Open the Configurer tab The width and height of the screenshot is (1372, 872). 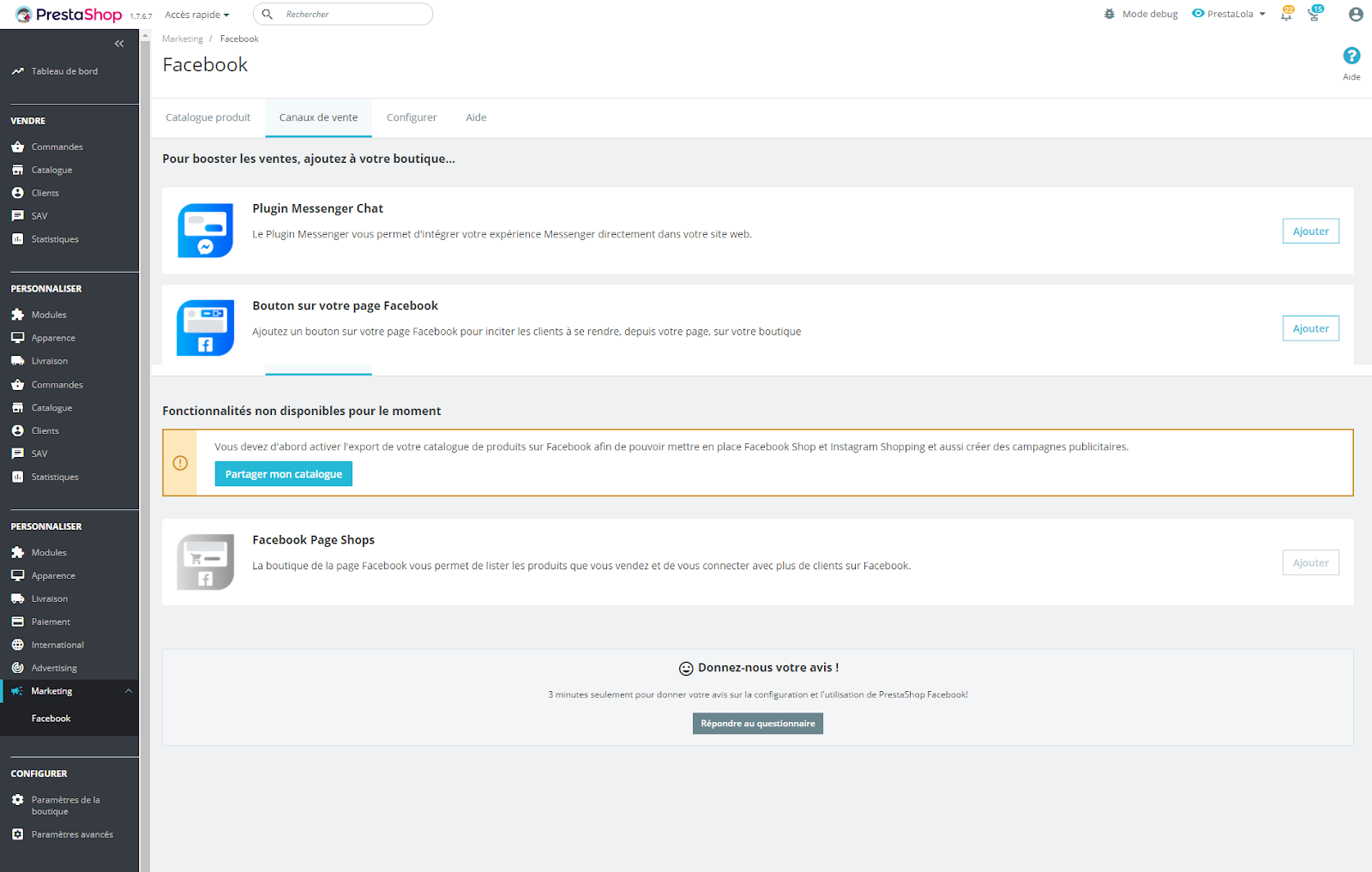412,118
